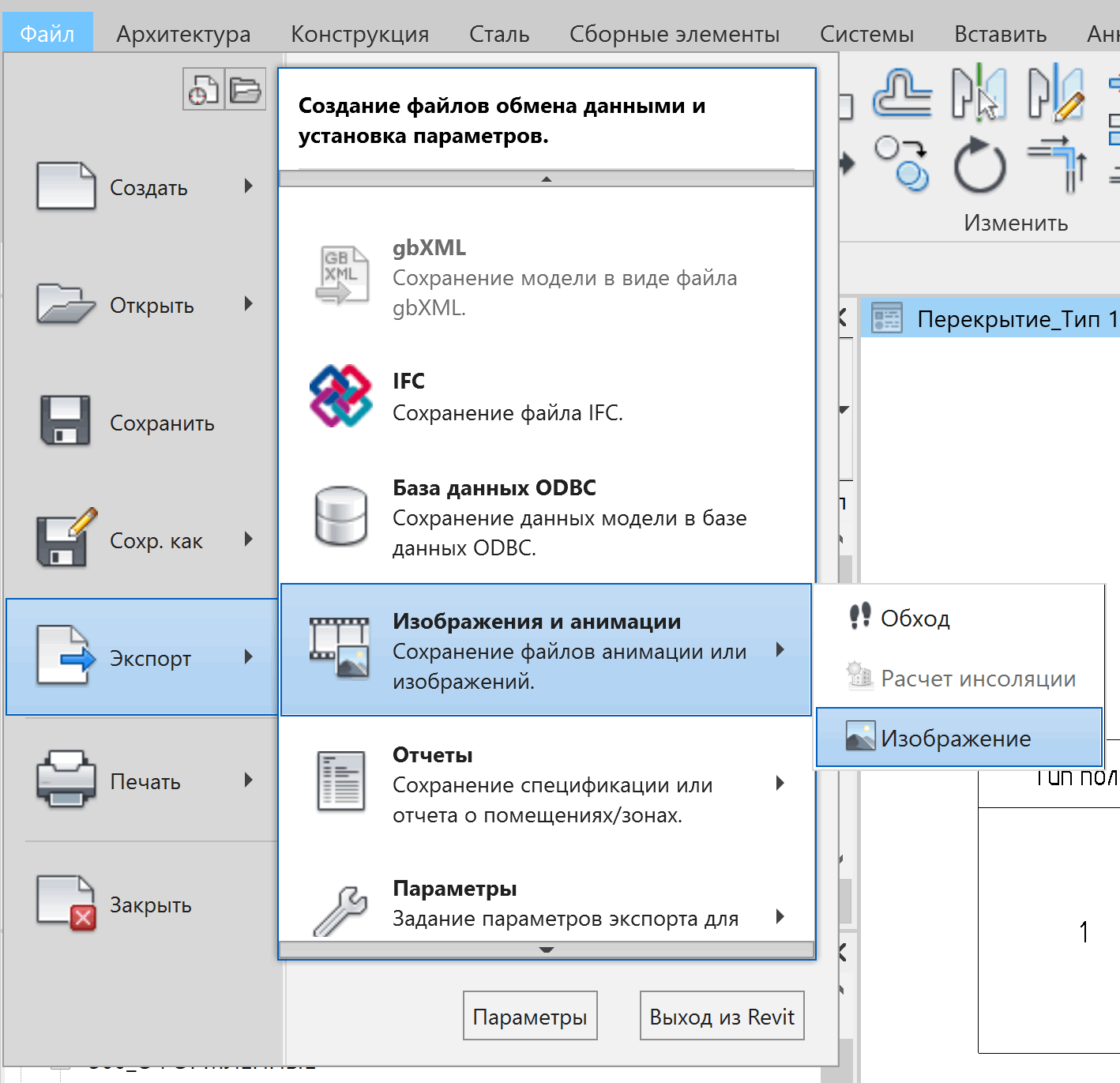Open the Сталь ribbon tab
Screen dimensions: 1120x1083
point(499,34)
